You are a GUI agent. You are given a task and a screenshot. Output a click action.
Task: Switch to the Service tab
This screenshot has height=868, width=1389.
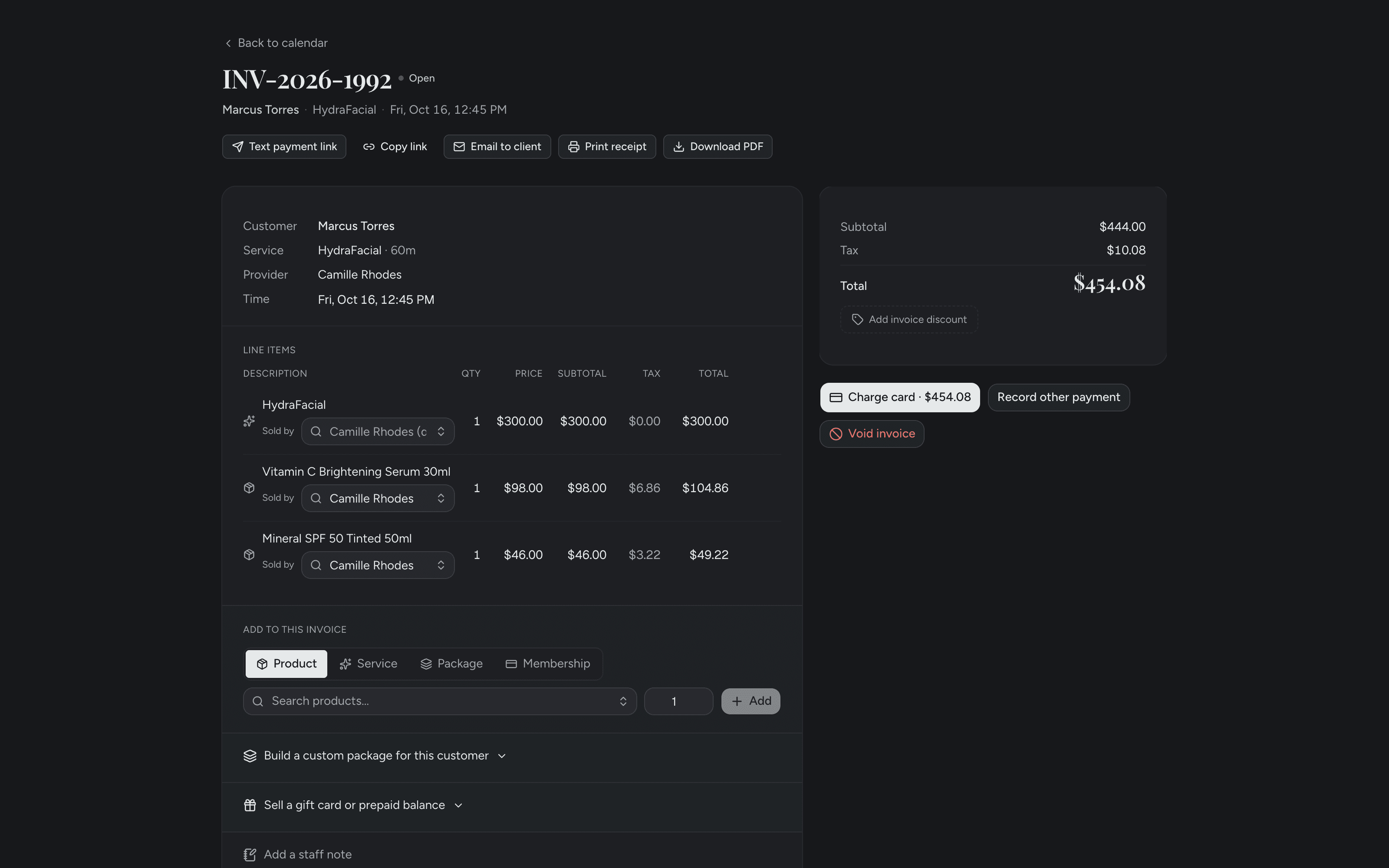[x=369, y=664]
